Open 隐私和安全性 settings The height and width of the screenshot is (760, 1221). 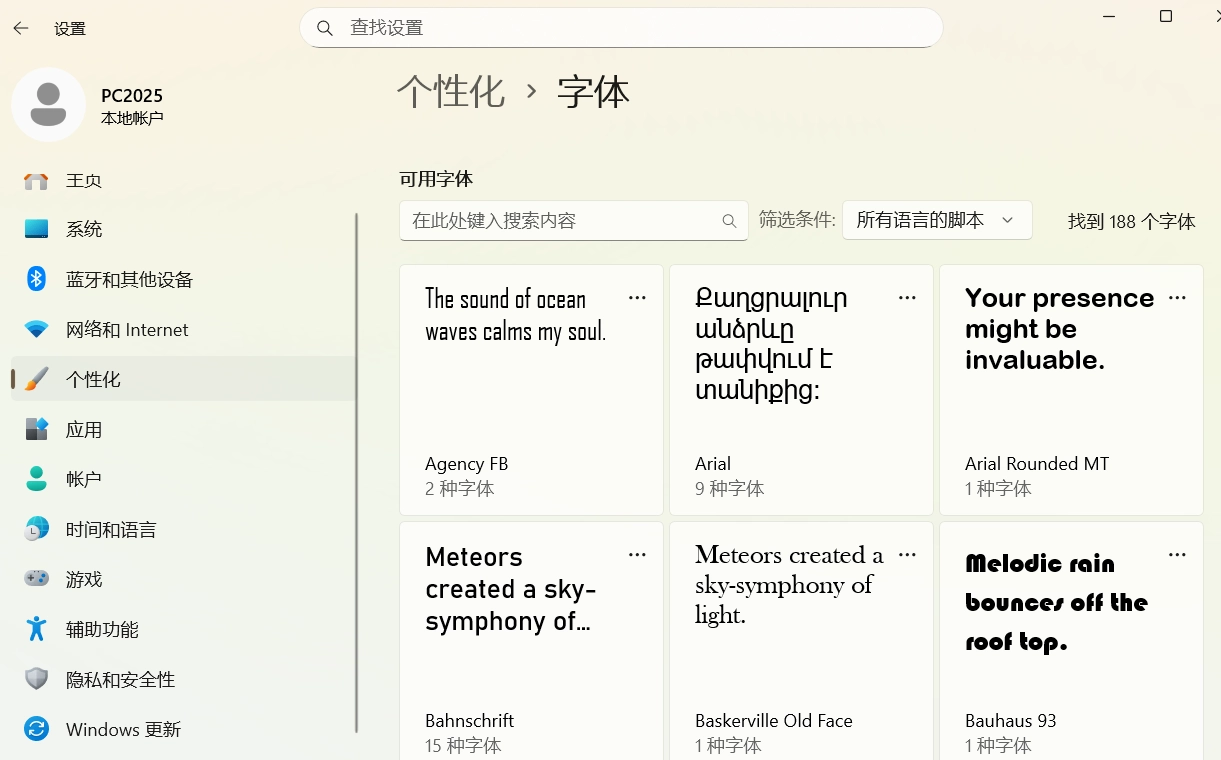120,679
